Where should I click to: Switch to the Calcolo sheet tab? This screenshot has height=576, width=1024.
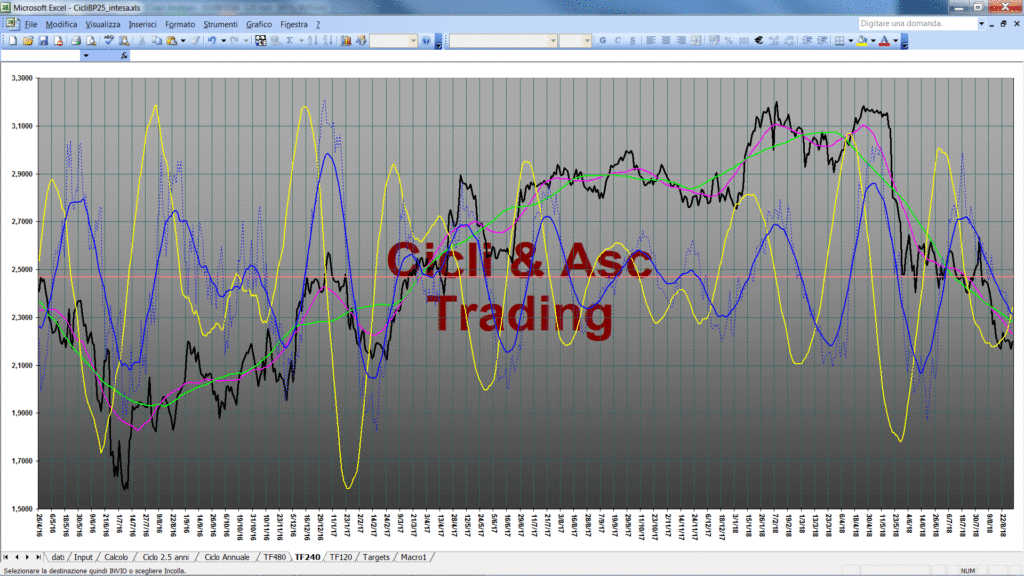tap(116, 557)
